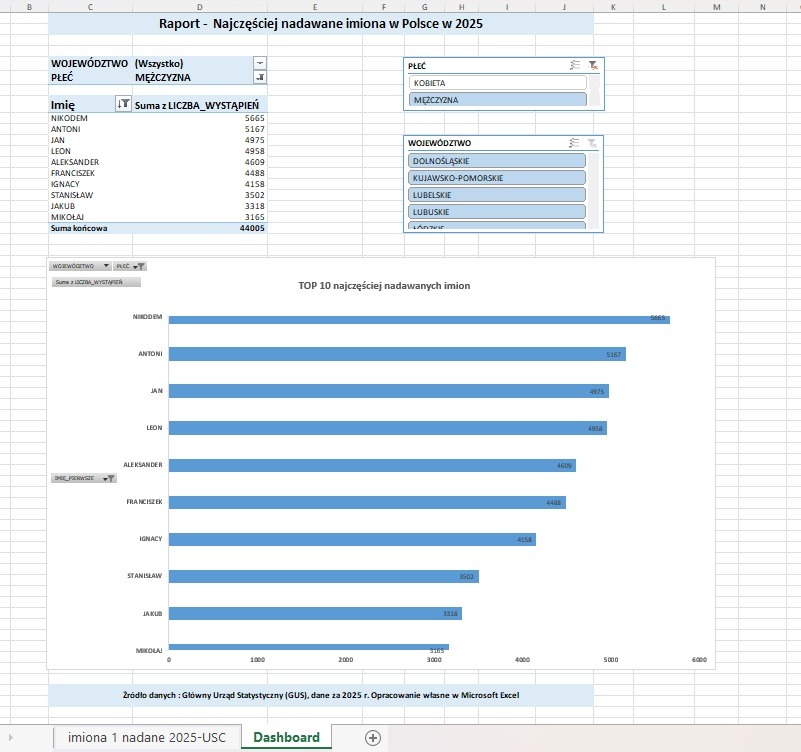Select ANTONI cell in pivot table

coord(91,129)
